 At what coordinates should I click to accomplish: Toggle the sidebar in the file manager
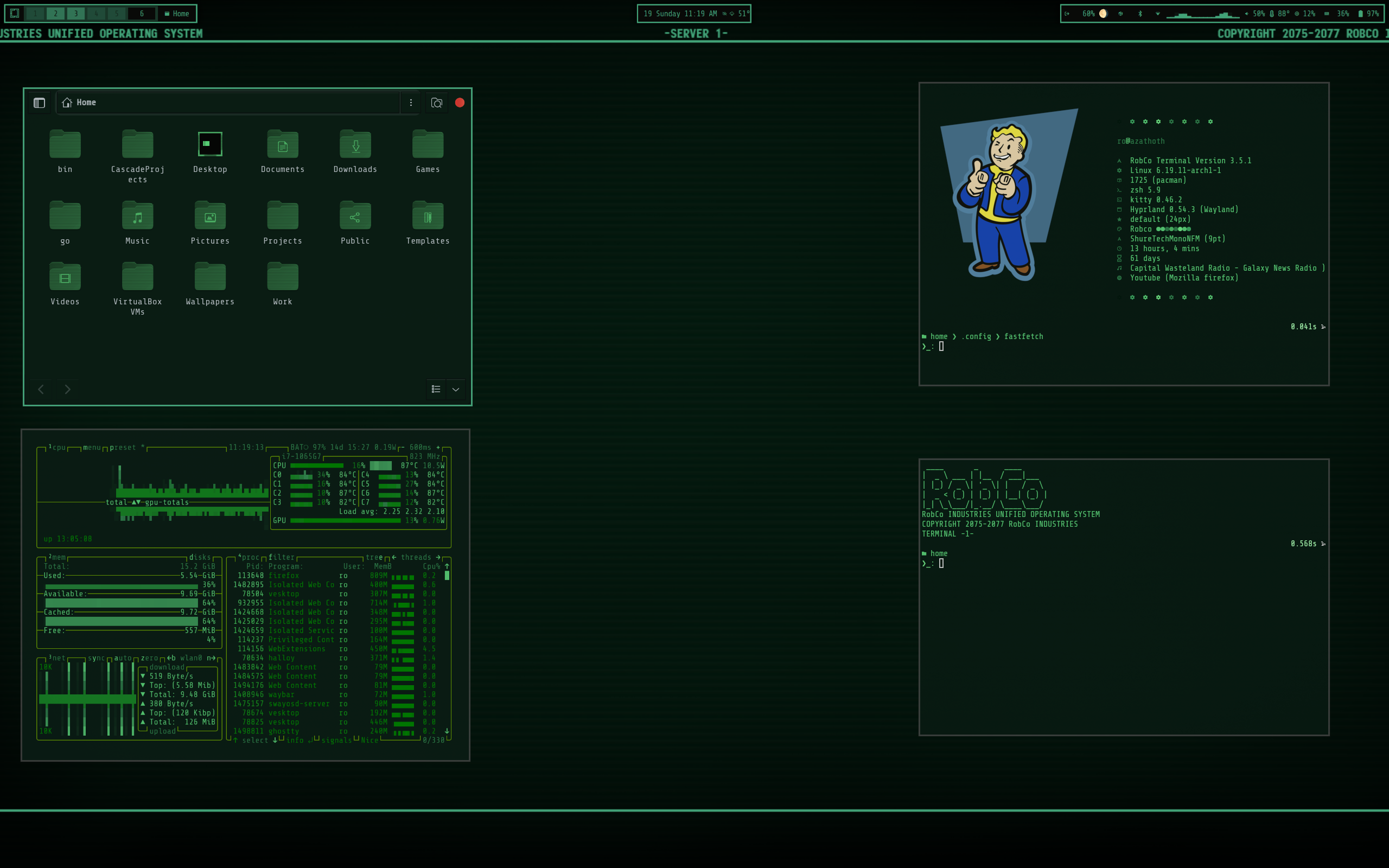coord(39,103)
